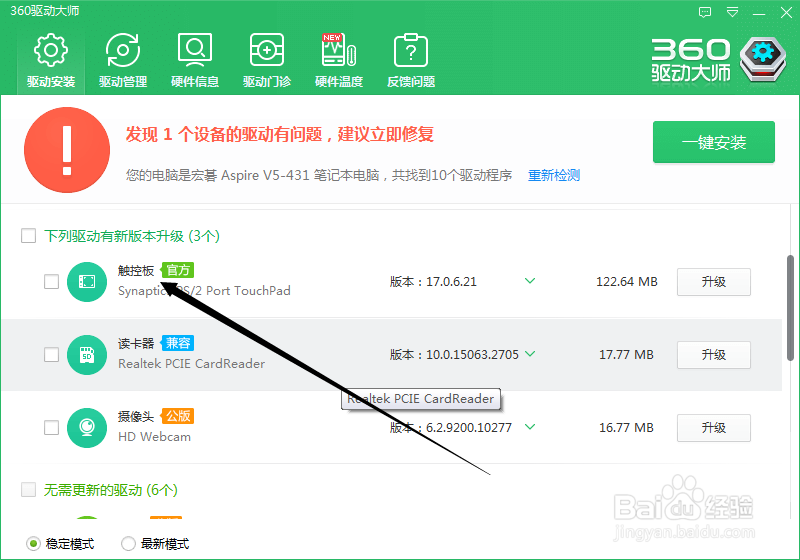This screenshot has width=800, height=560.
Task: Check the 读卡器 driver checkbox
Action: (x=52, y=354)
